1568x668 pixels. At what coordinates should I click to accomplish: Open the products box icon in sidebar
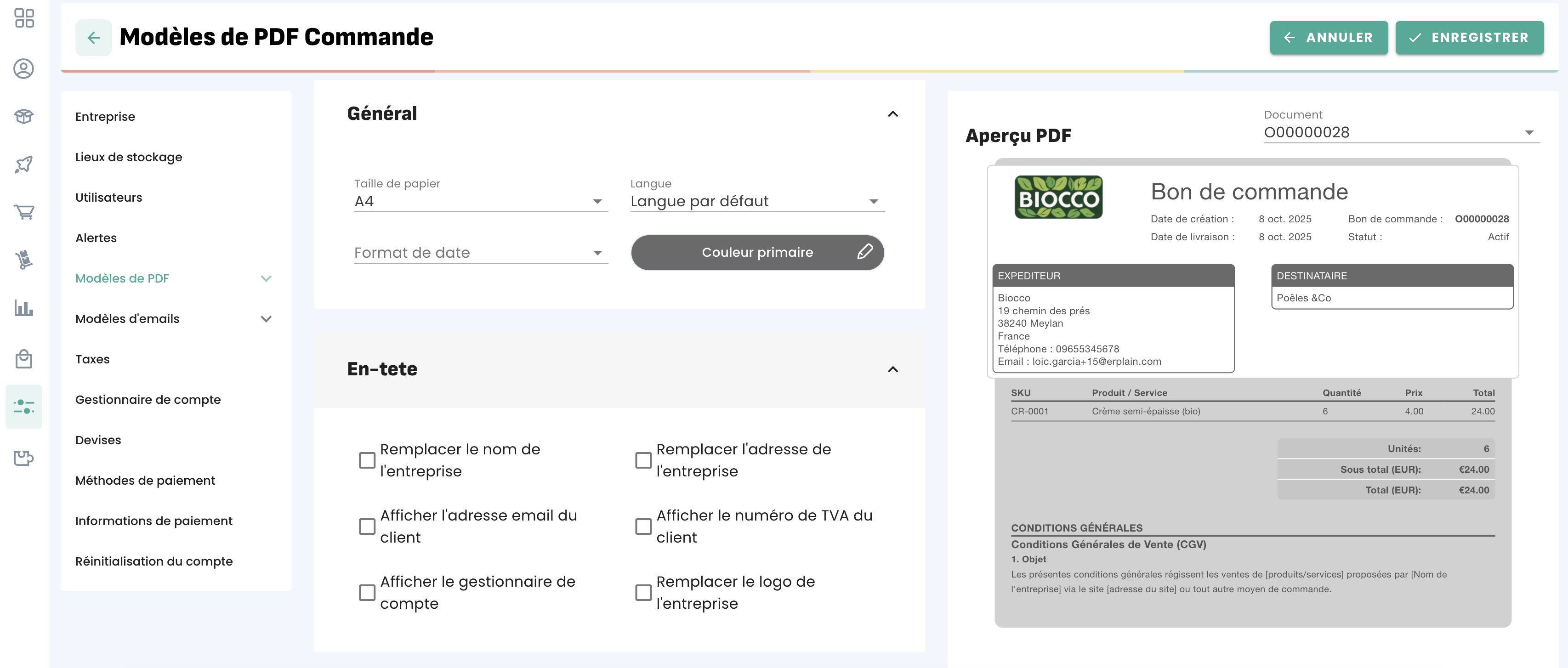tap(24, 116)
